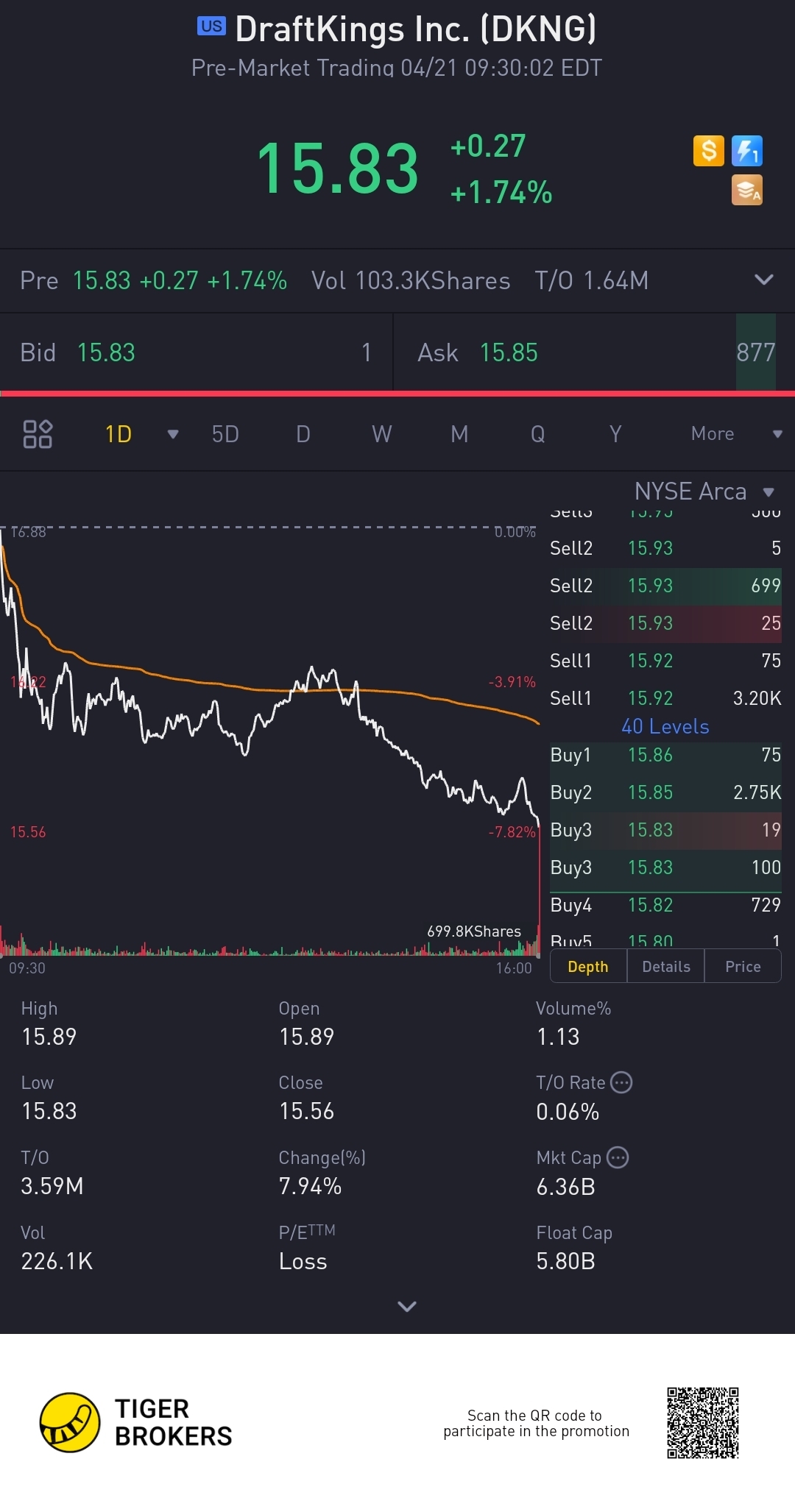Tap the Tiger Brokers logo
The image size is (795, 1512).
tap(136, 1422)
